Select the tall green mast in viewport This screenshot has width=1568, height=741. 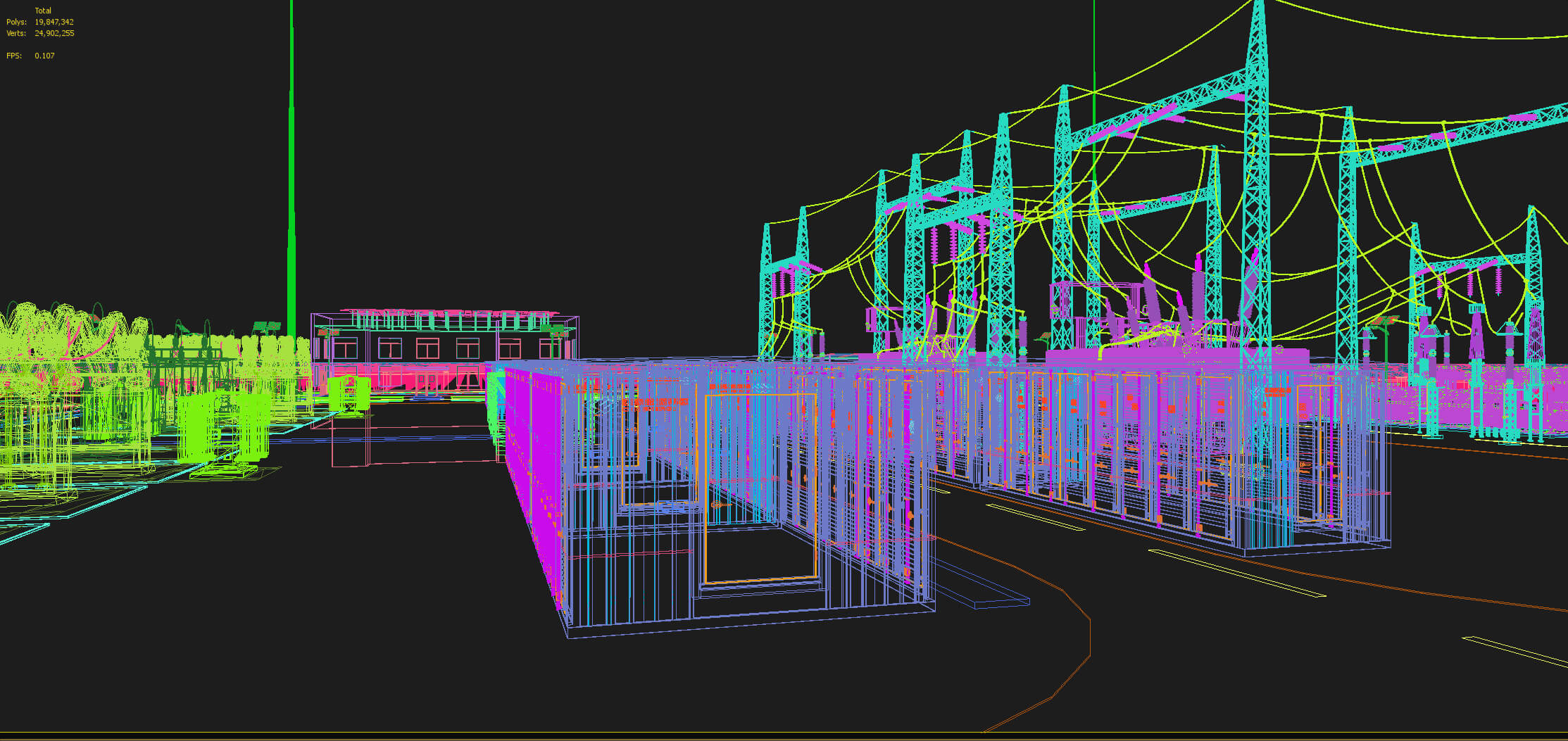(x=291, y=169)
